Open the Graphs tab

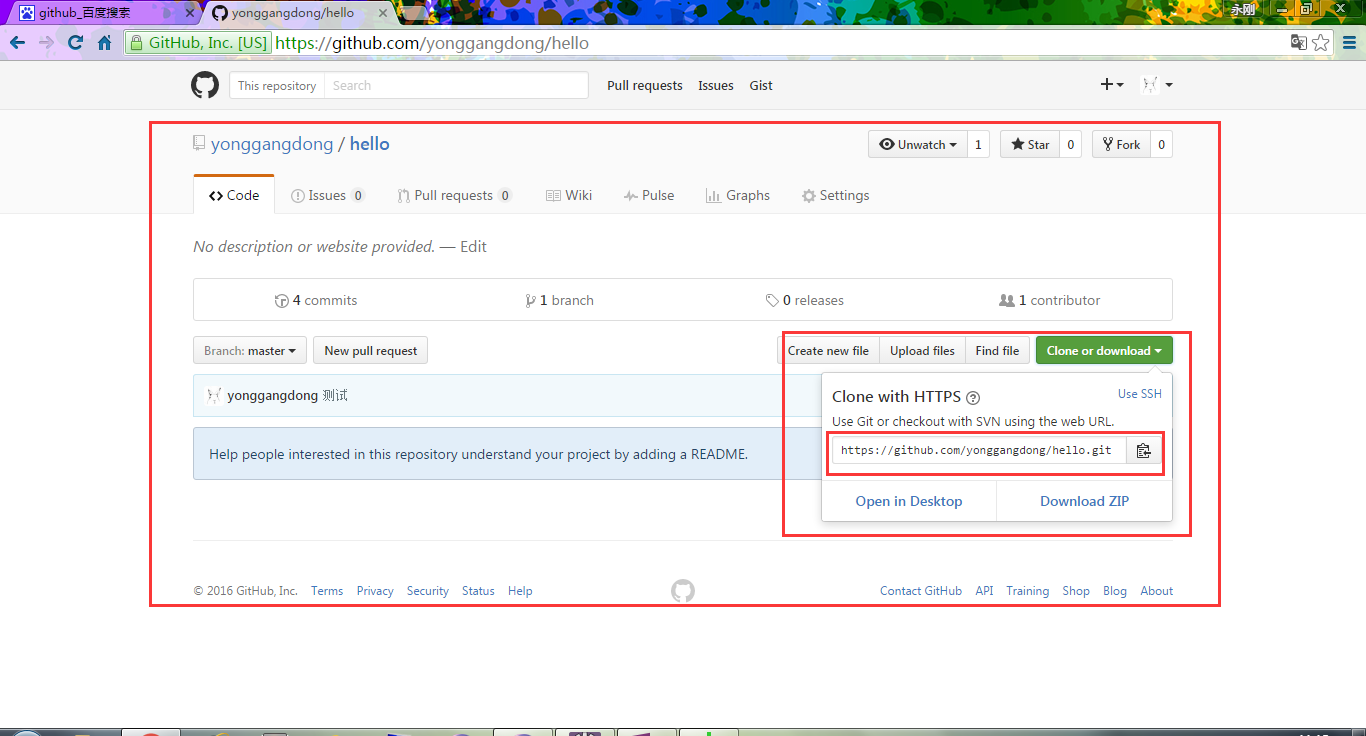pos(737,195)
